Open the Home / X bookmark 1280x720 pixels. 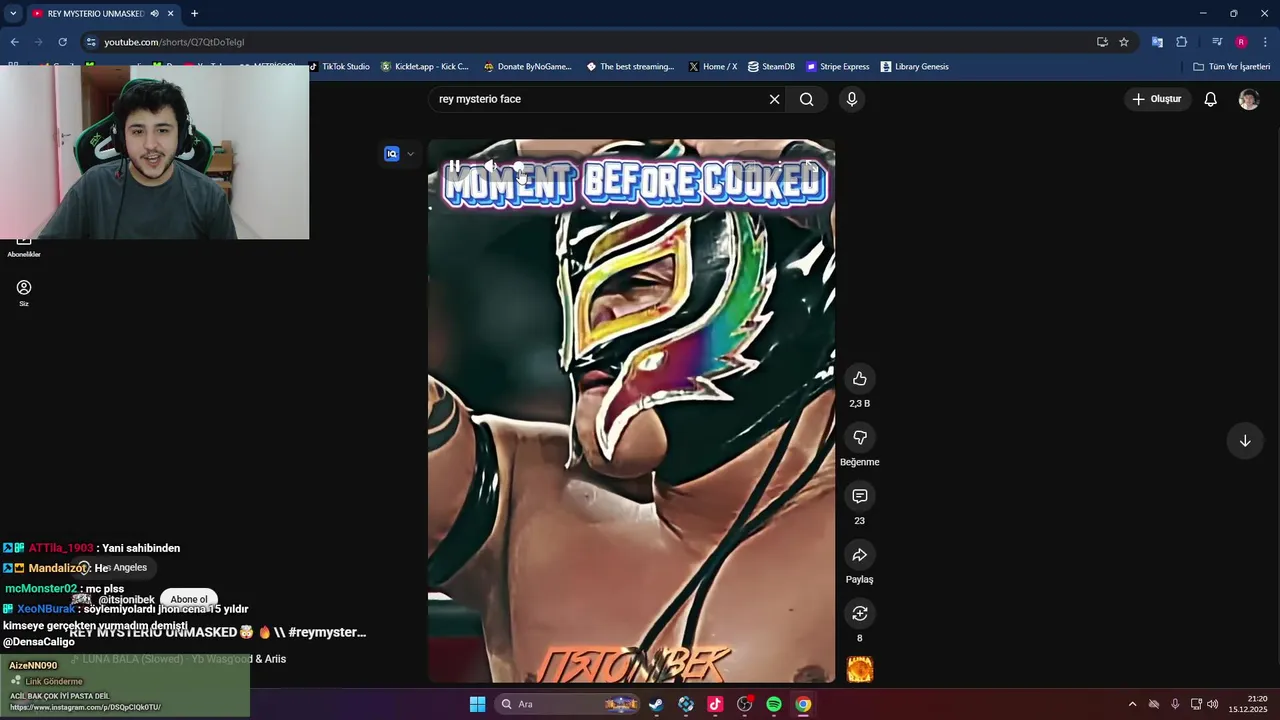[713, 67]
